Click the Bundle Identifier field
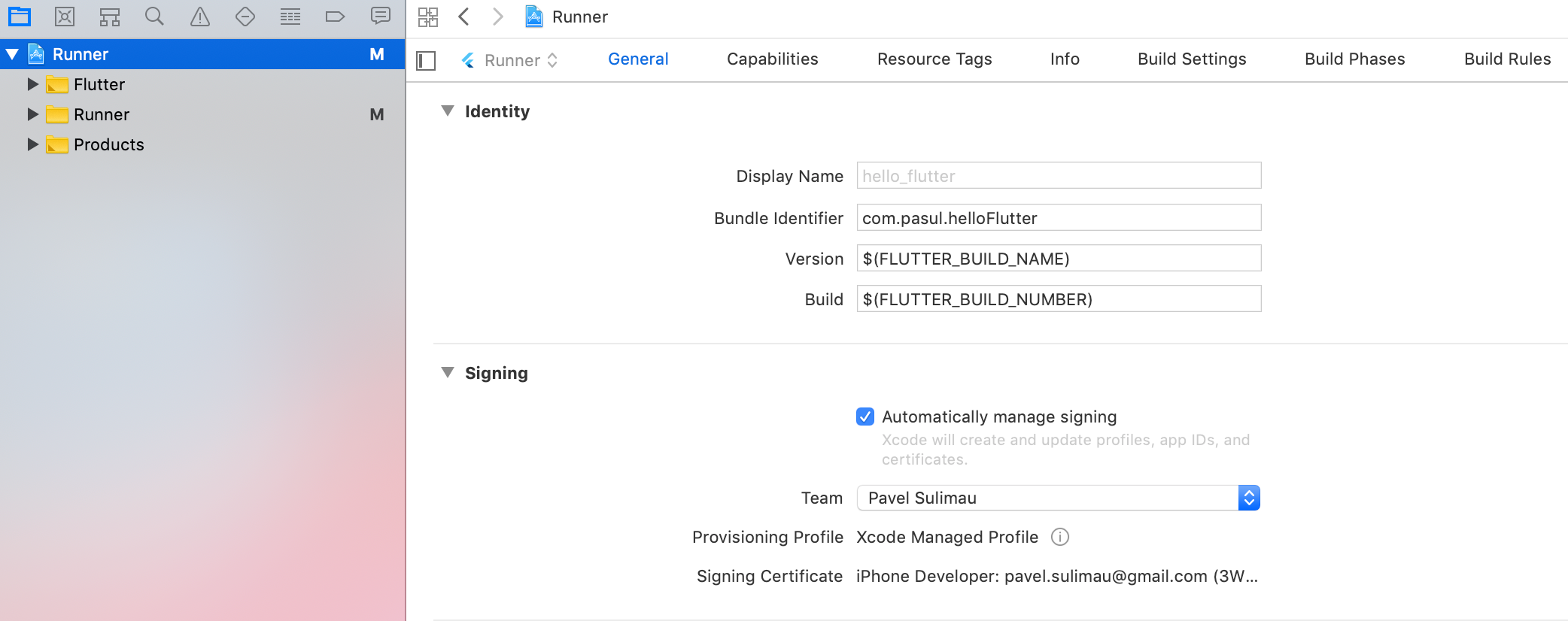This screenshot has height=621, width=1568. (1059, 218)
